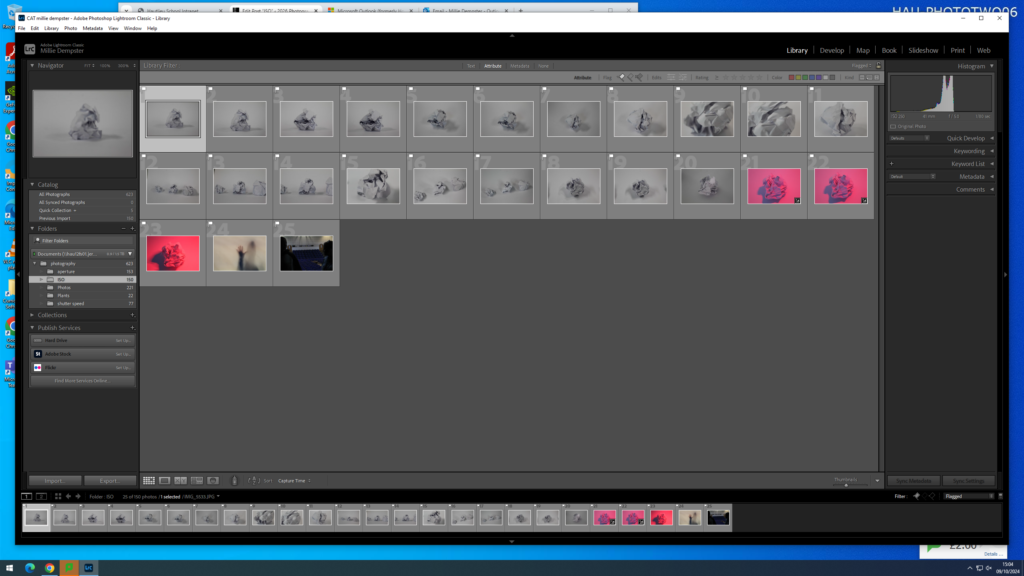Collapse the Histogram panel
The width and height of the screenshot is (1024, 576).
992,66
